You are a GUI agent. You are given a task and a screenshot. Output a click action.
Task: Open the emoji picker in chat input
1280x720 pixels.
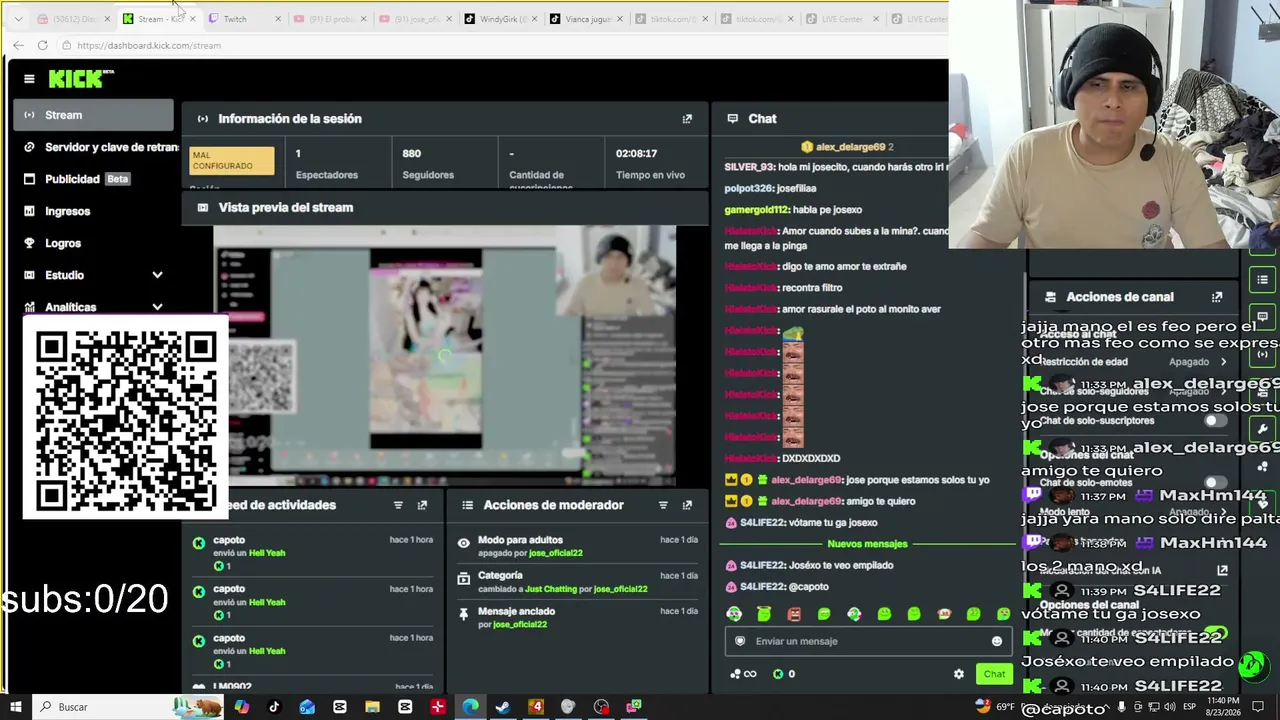point(996,641)
